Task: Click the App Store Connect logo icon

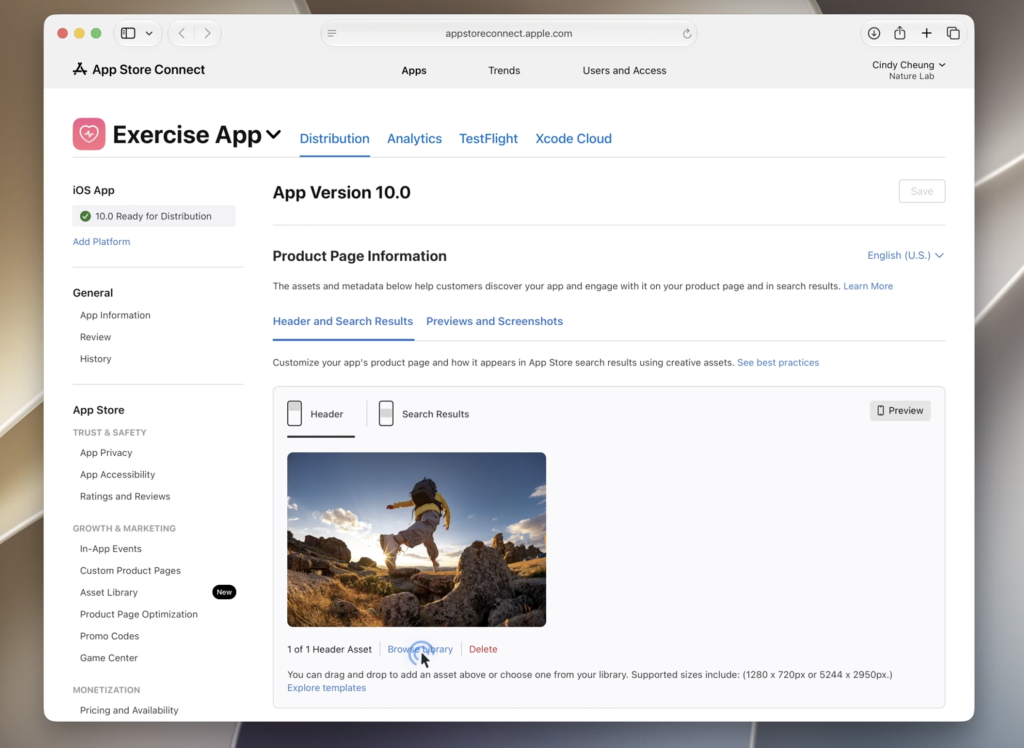Action: point(80,69)
